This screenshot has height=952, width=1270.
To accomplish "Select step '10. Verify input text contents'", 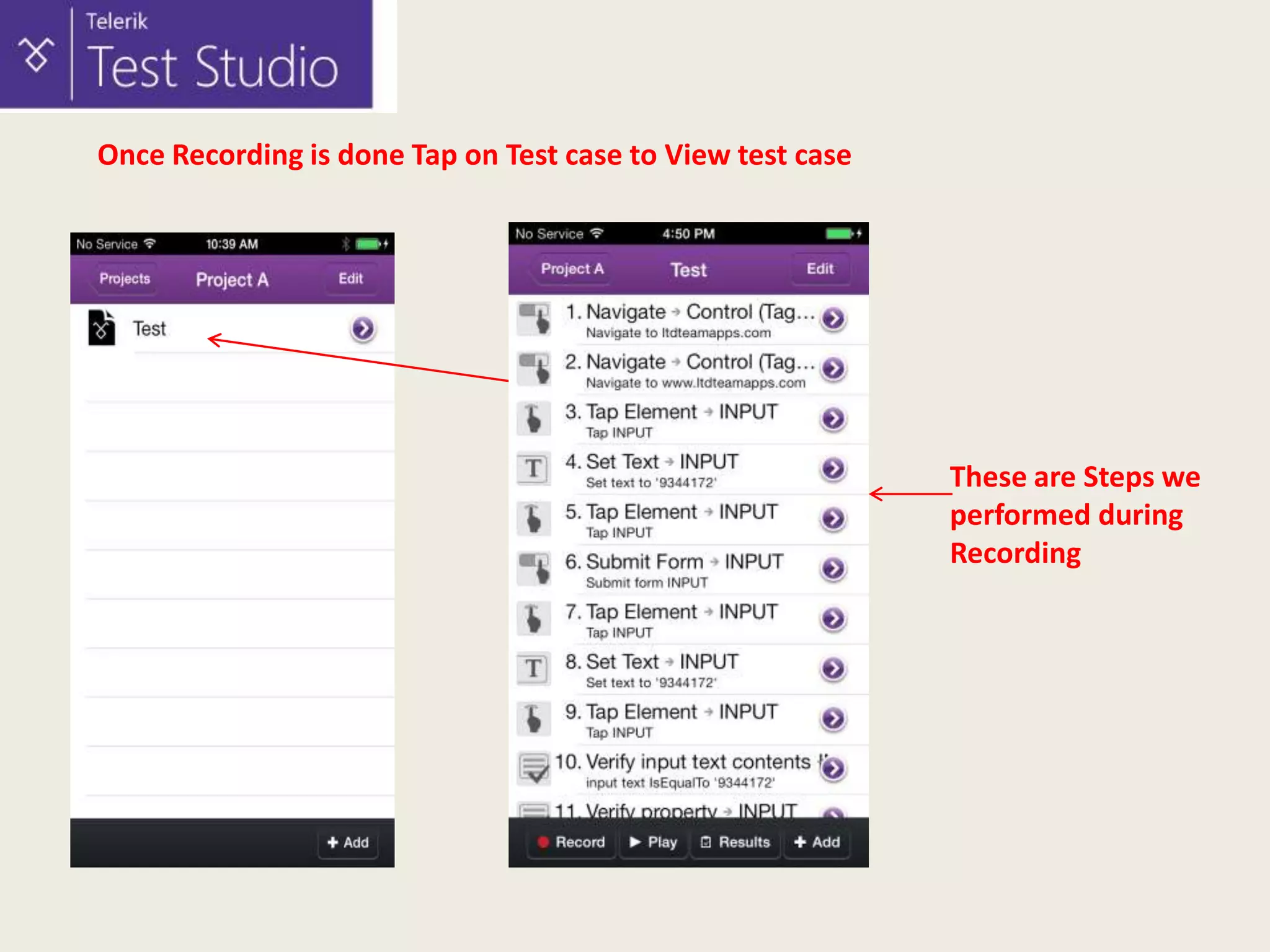I will pos(683,762).
